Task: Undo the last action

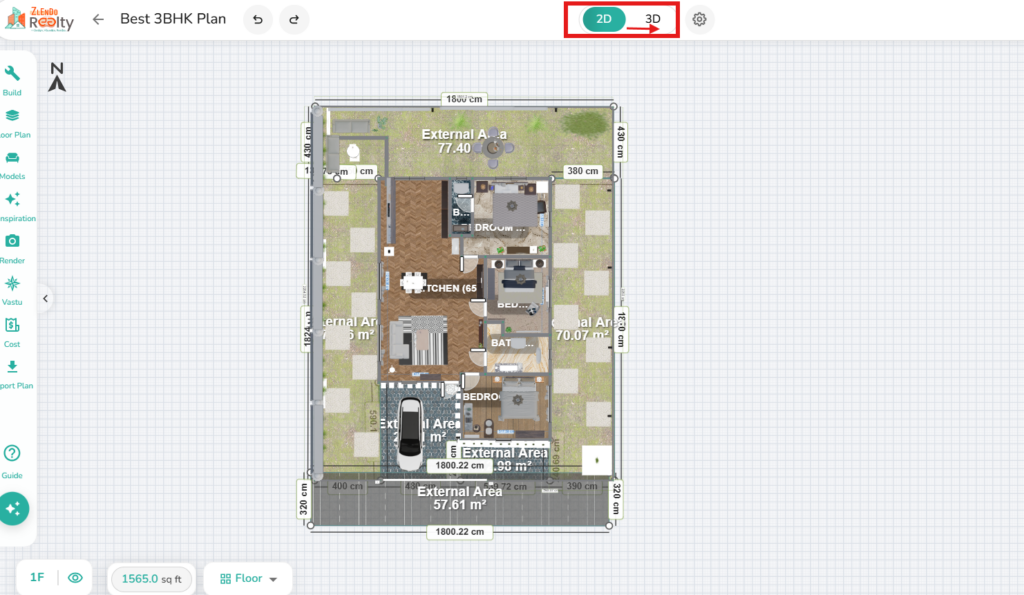Action: 258,19
